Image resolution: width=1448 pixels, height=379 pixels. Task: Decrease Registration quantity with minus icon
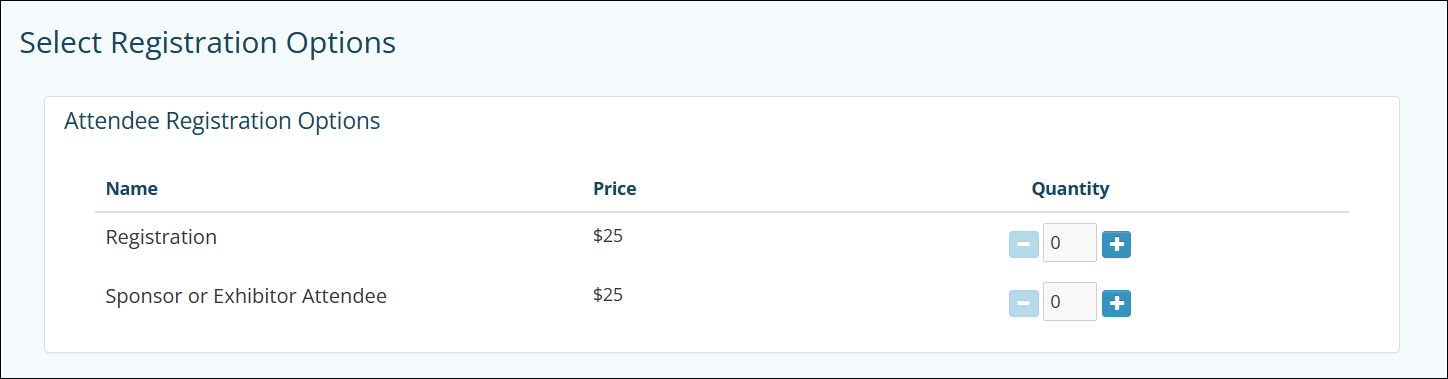pos(1024,244)
